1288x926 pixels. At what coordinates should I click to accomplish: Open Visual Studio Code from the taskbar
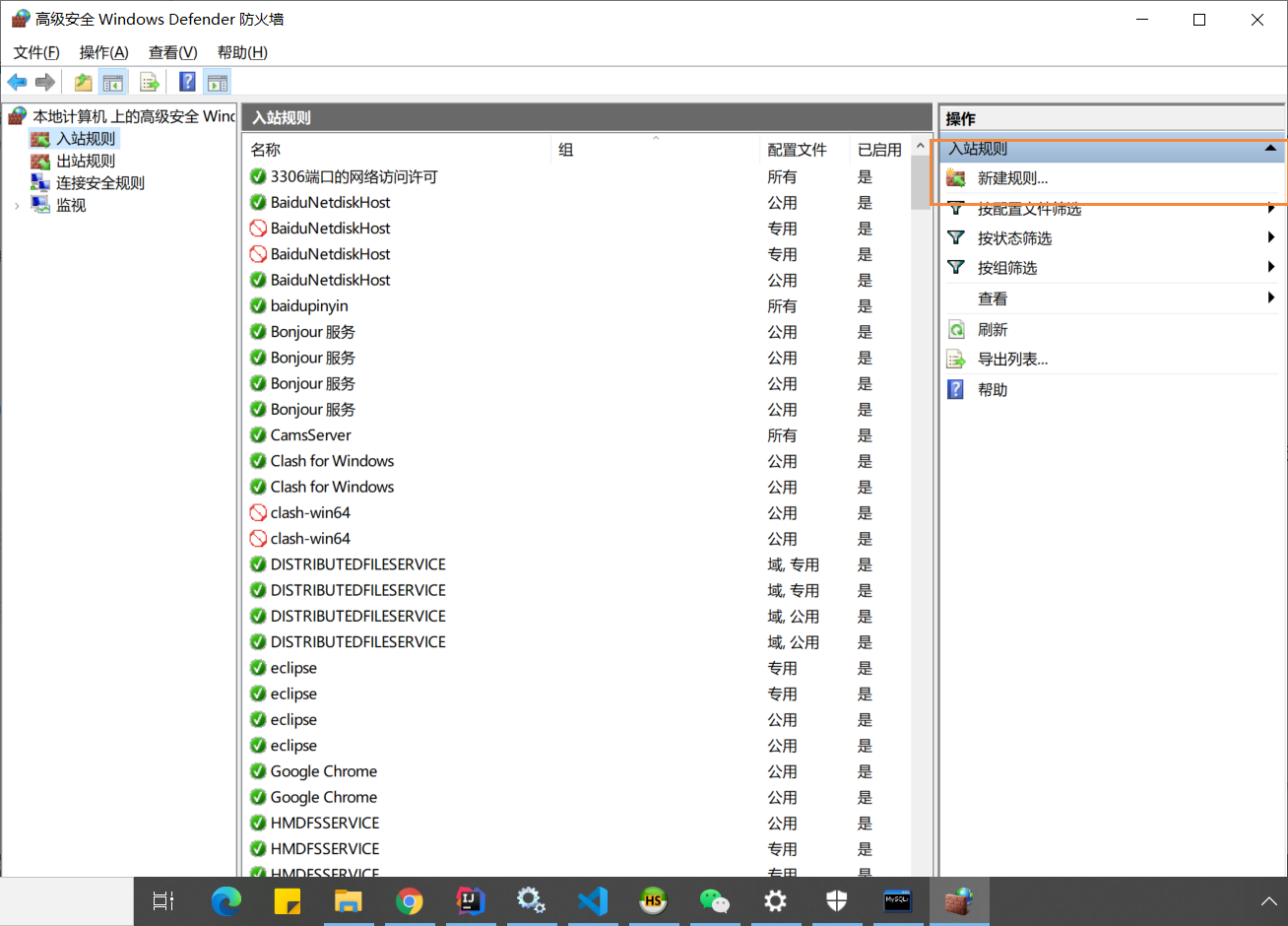tap(592, 901)
